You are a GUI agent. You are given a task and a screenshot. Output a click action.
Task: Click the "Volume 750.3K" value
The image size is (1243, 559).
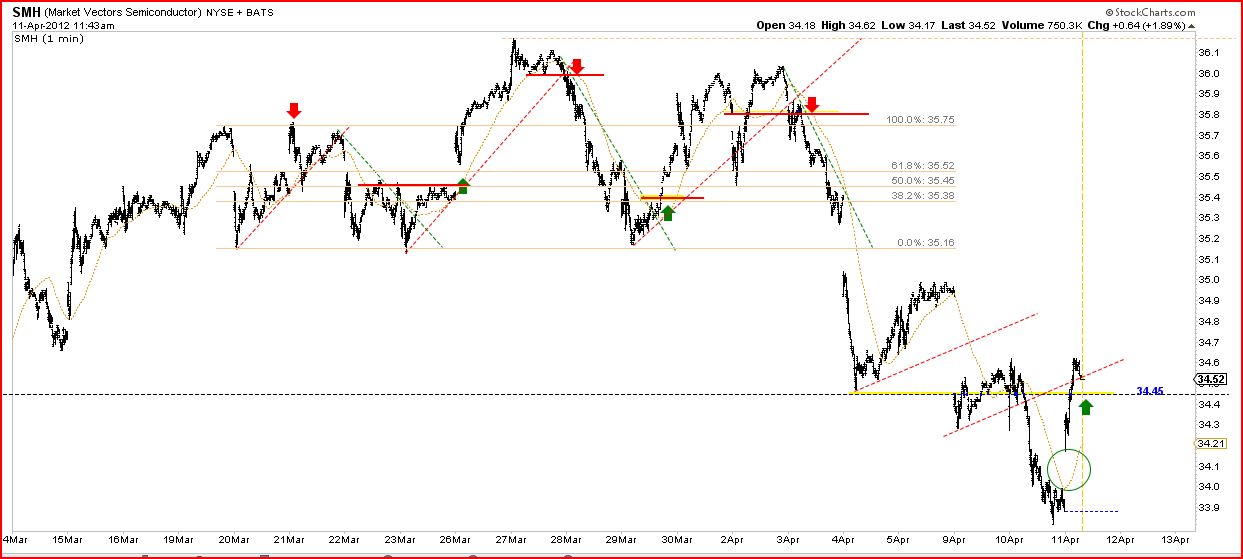click(1040, 25)
